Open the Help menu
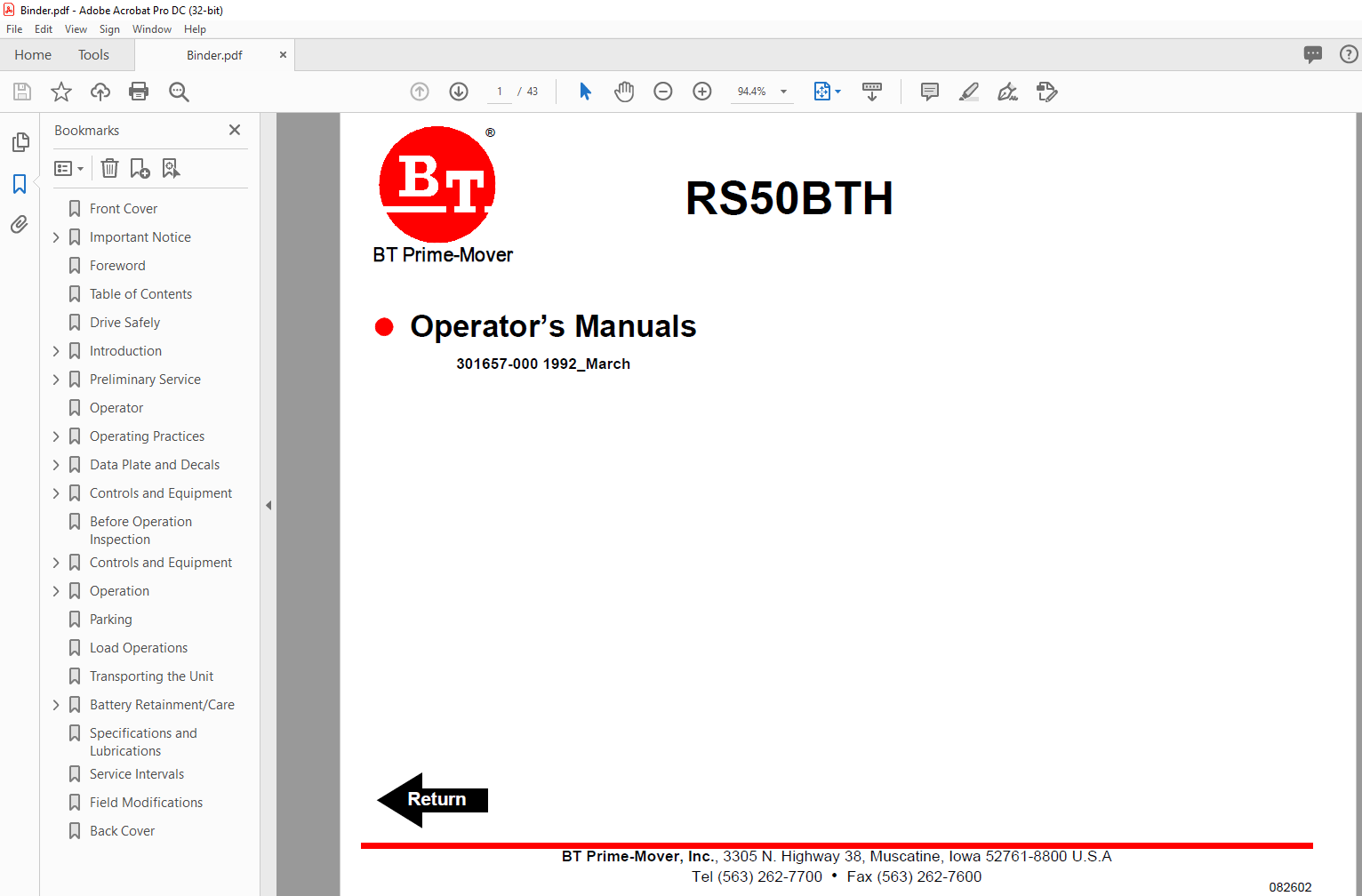This screenshot has width=1362, height=896. point(195,29)
